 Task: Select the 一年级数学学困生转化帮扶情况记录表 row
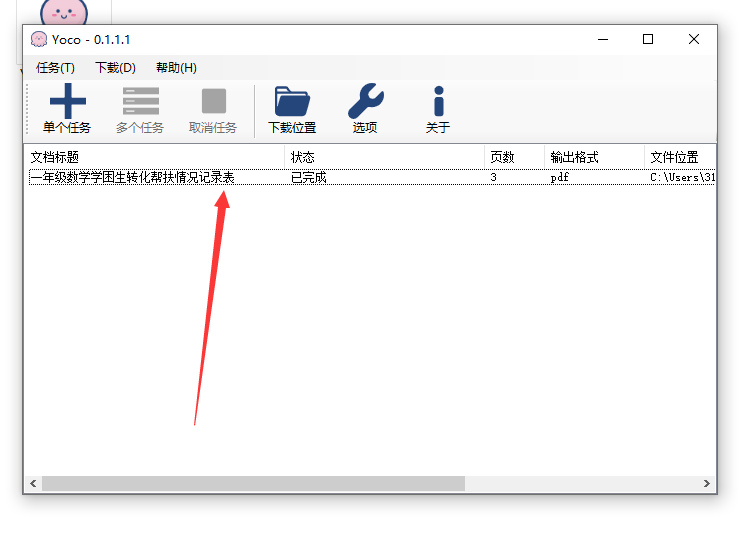point(132,178)
